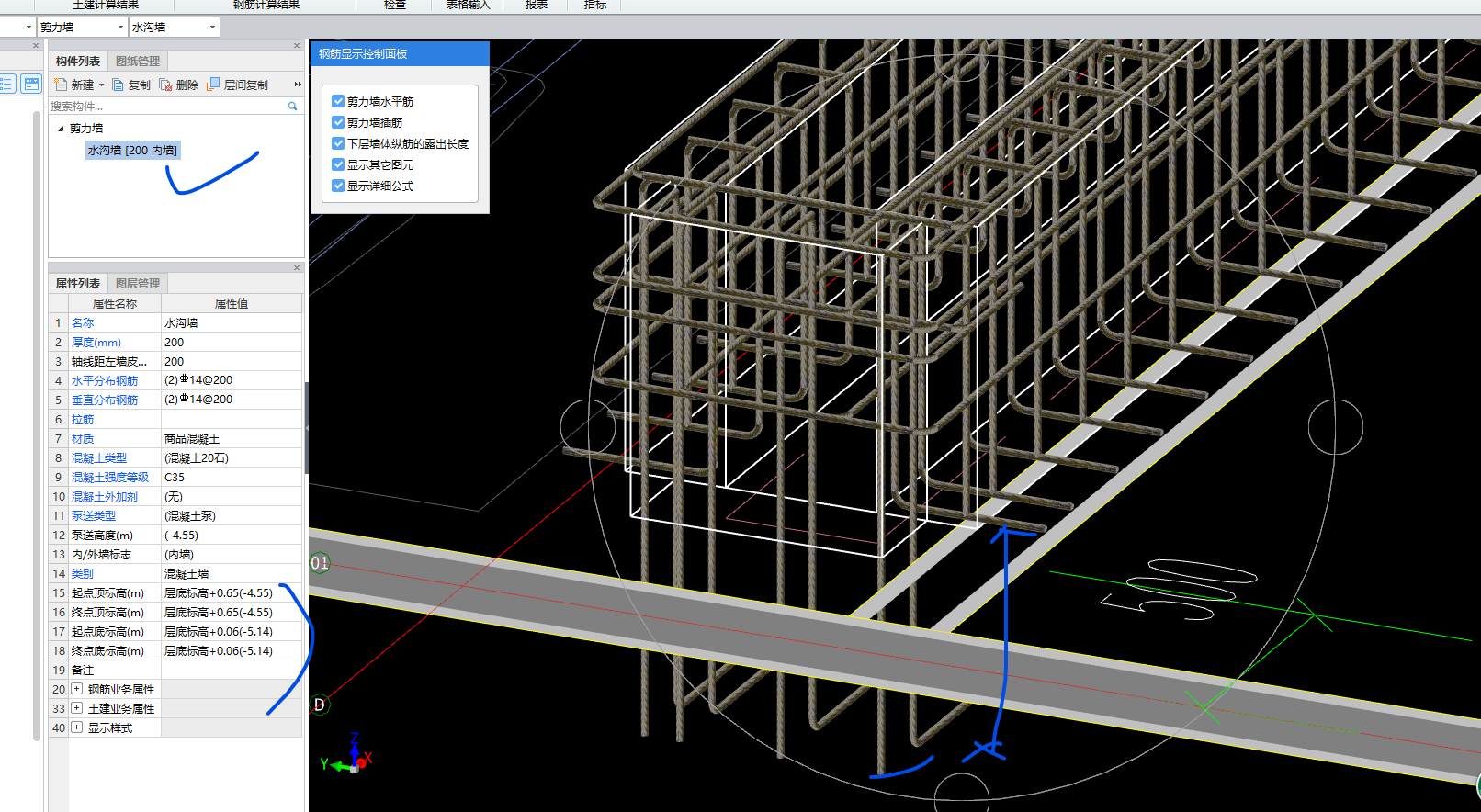Viewport: 1481px width, 812px height.
Task: Expand 钢筋业务属性 group
Action: (77, 689)
